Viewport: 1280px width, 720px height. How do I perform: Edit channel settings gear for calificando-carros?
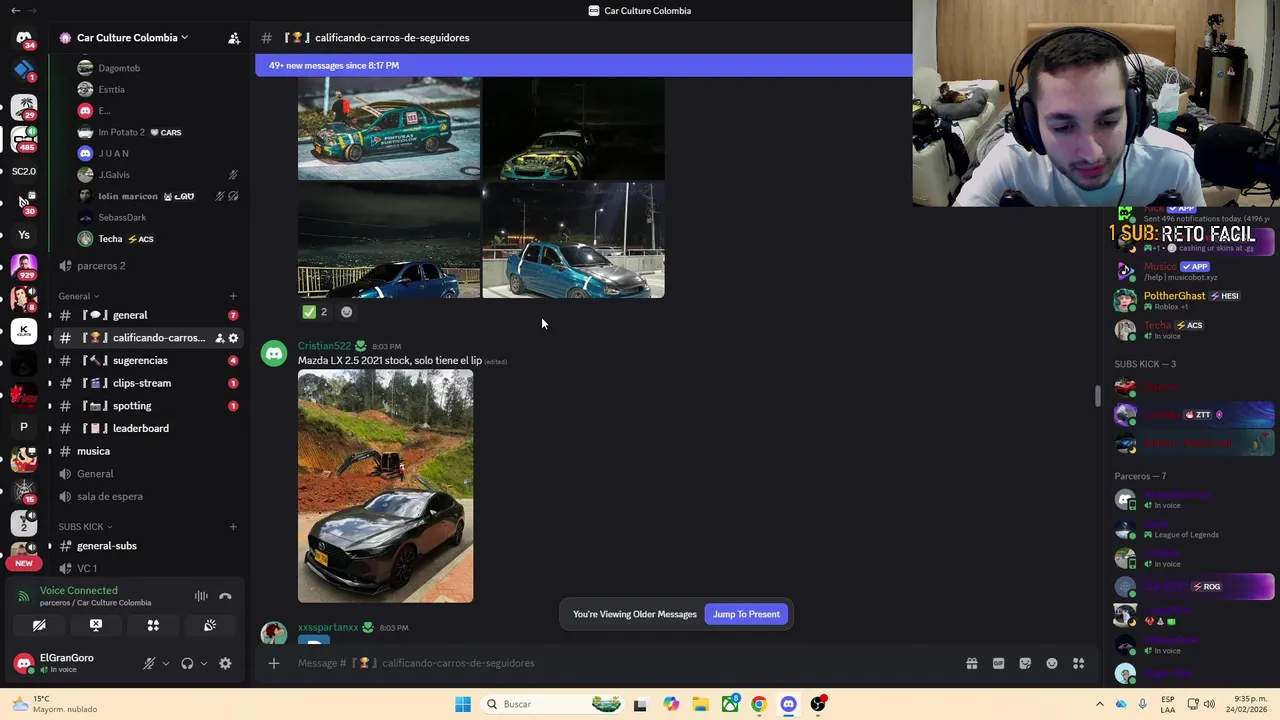point(234,338)
